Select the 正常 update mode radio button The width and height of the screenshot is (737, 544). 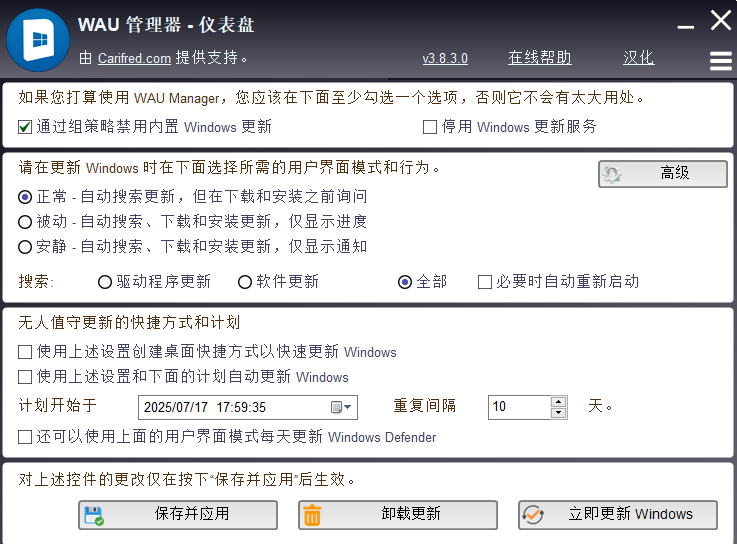coord(25,197)
